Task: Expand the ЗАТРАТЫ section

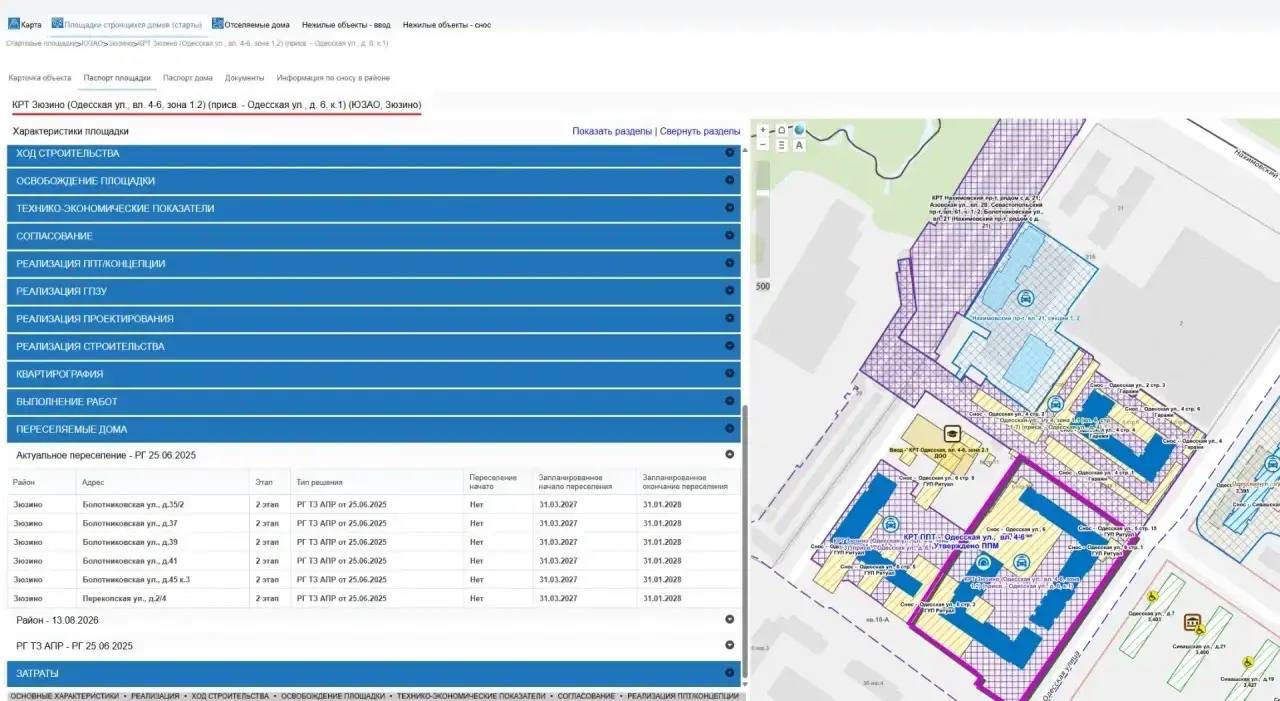Action: (374, 673)
